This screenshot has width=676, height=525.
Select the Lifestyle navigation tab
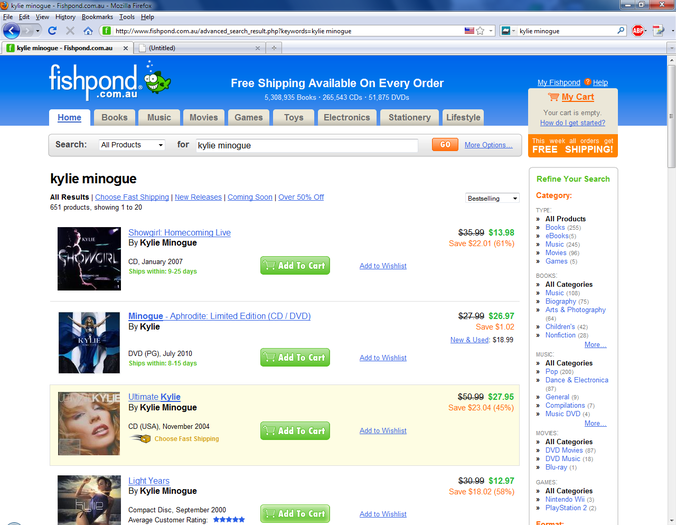click(x=463, y=117)
